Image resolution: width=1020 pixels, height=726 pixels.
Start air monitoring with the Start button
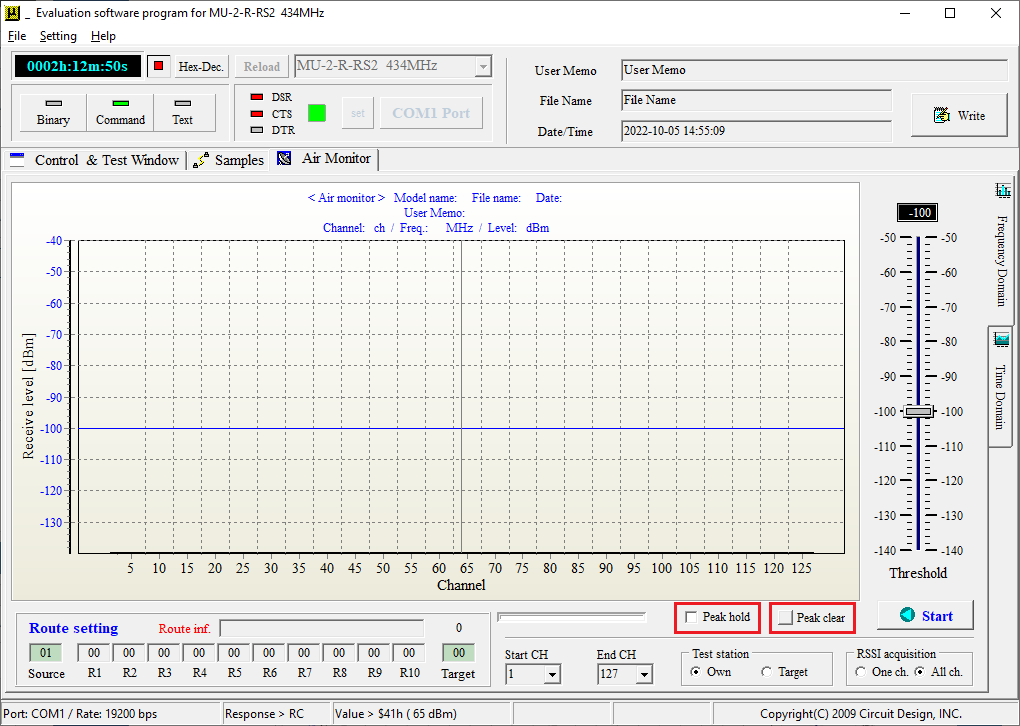pyautogui.click(x=926, y=615)
